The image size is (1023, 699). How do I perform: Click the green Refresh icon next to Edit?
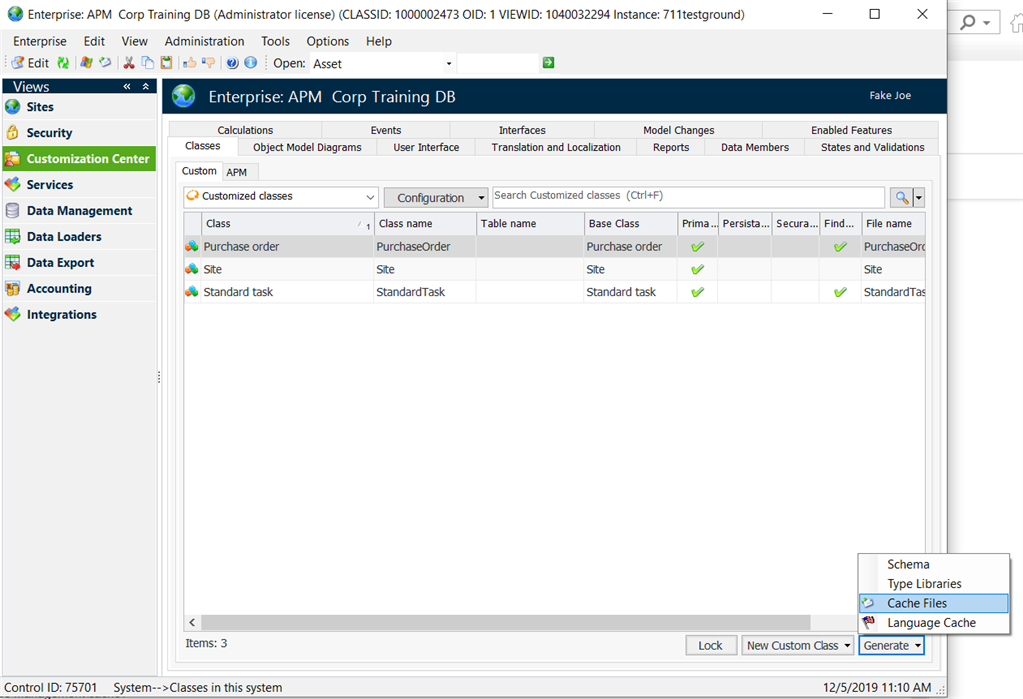[x=63, y=63]
